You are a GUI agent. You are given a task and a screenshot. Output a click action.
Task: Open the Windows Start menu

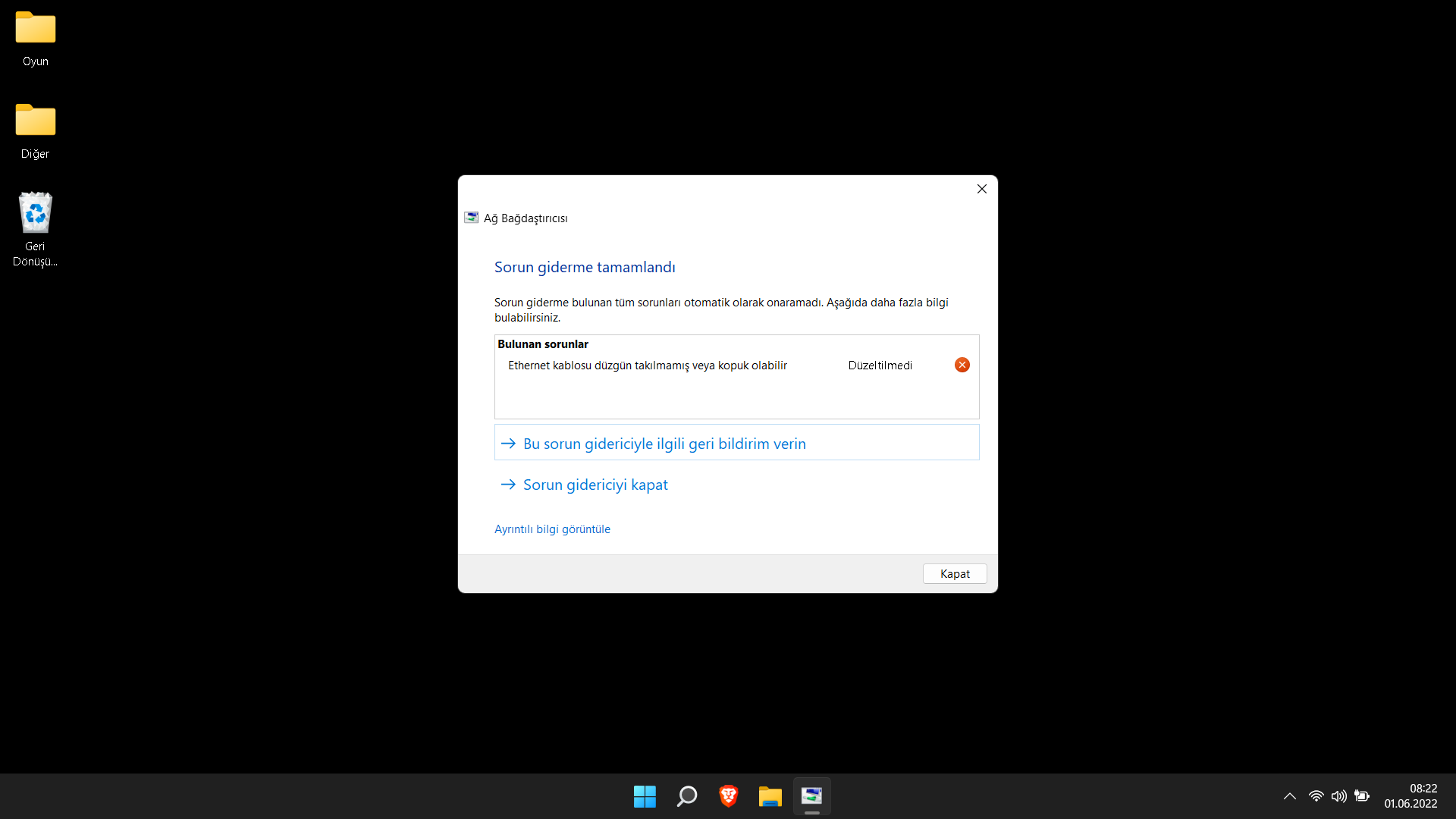point(645,796)
